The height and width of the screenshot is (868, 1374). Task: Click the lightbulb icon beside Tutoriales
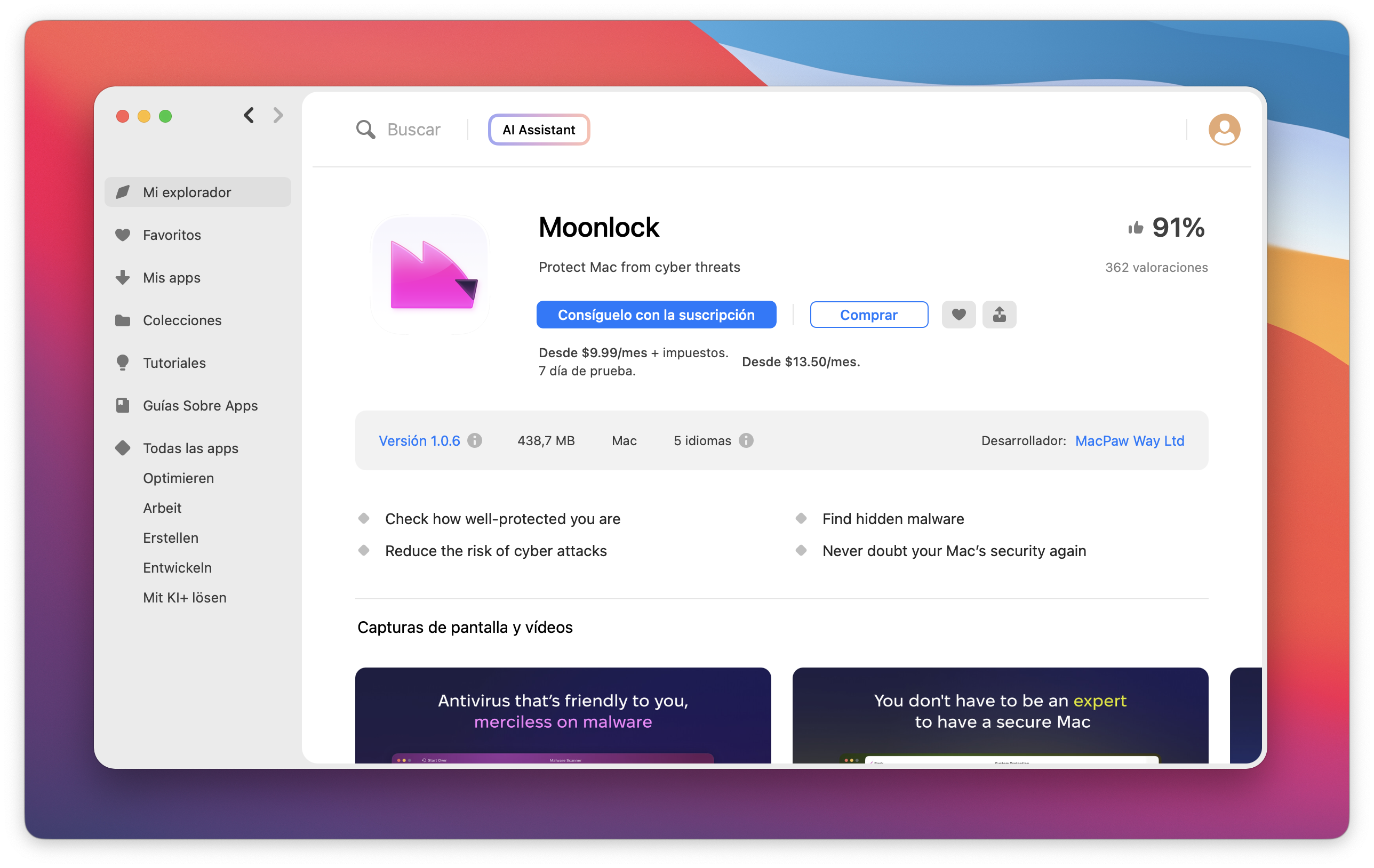[x=123, y=363]
